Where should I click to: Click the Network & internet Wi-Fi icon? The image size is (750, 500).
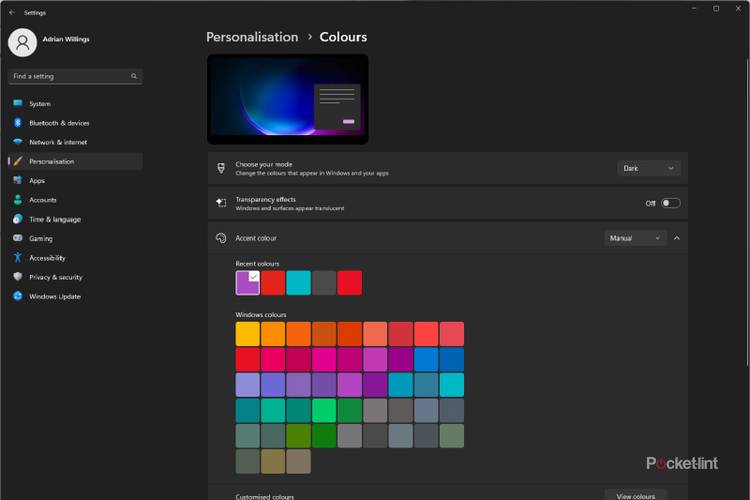point(18,142)
